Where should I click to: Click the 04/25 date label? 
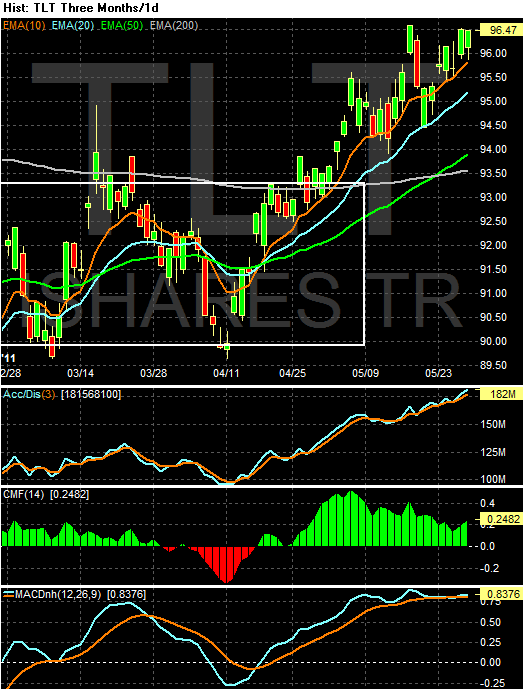[292, 373]
